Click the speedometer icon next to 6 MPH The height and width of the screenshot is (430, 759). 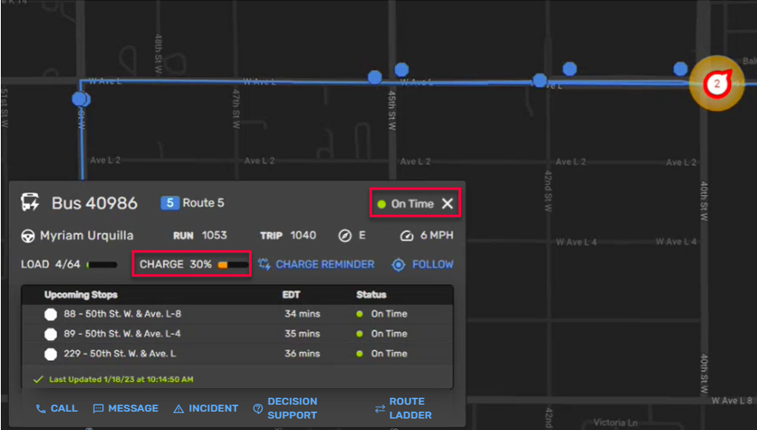[406, 236]
